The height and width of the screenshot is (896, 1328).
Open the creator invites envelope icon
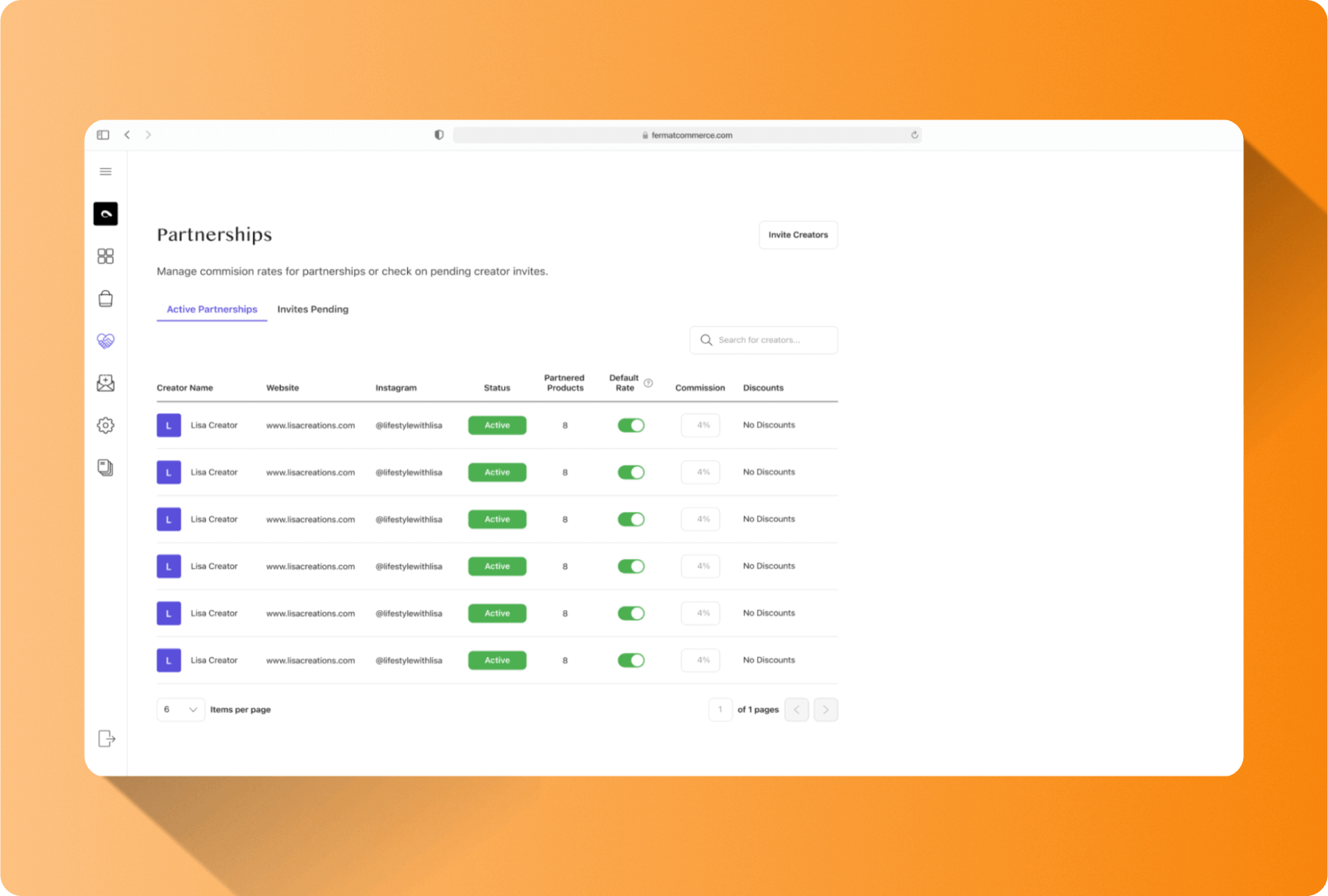(x=105, y=383)
